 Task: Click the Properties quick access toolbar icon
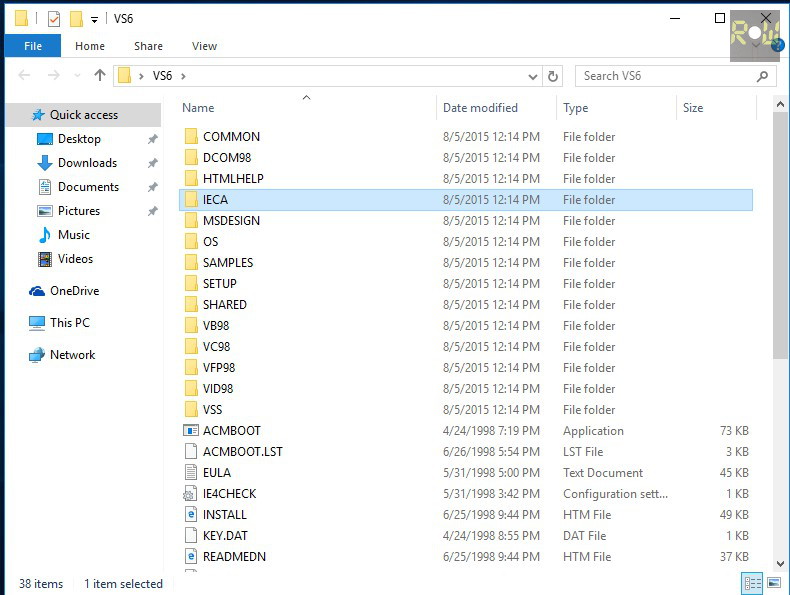[x=53, y=19]
